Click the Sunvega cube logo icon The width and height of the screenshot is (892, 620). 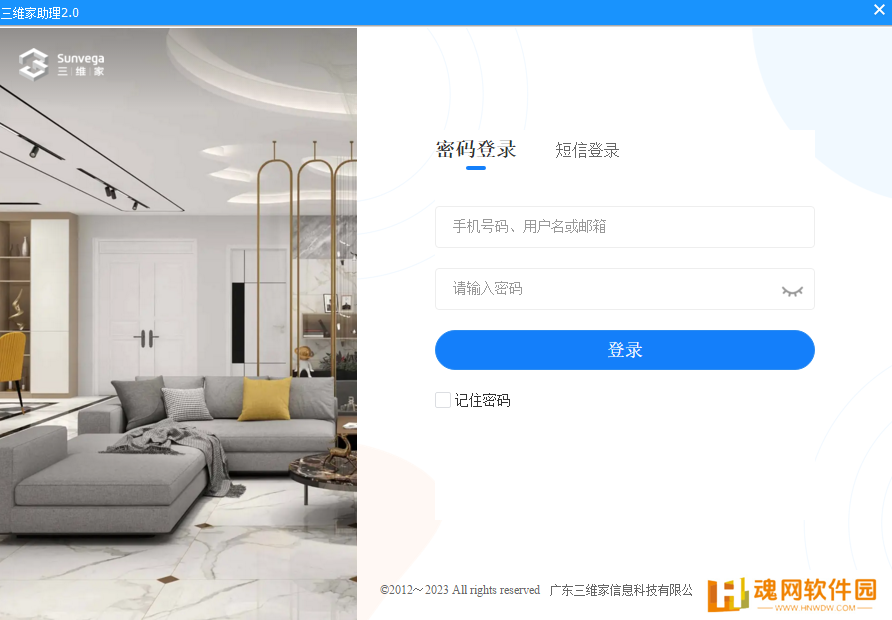(x=34, y=64)
